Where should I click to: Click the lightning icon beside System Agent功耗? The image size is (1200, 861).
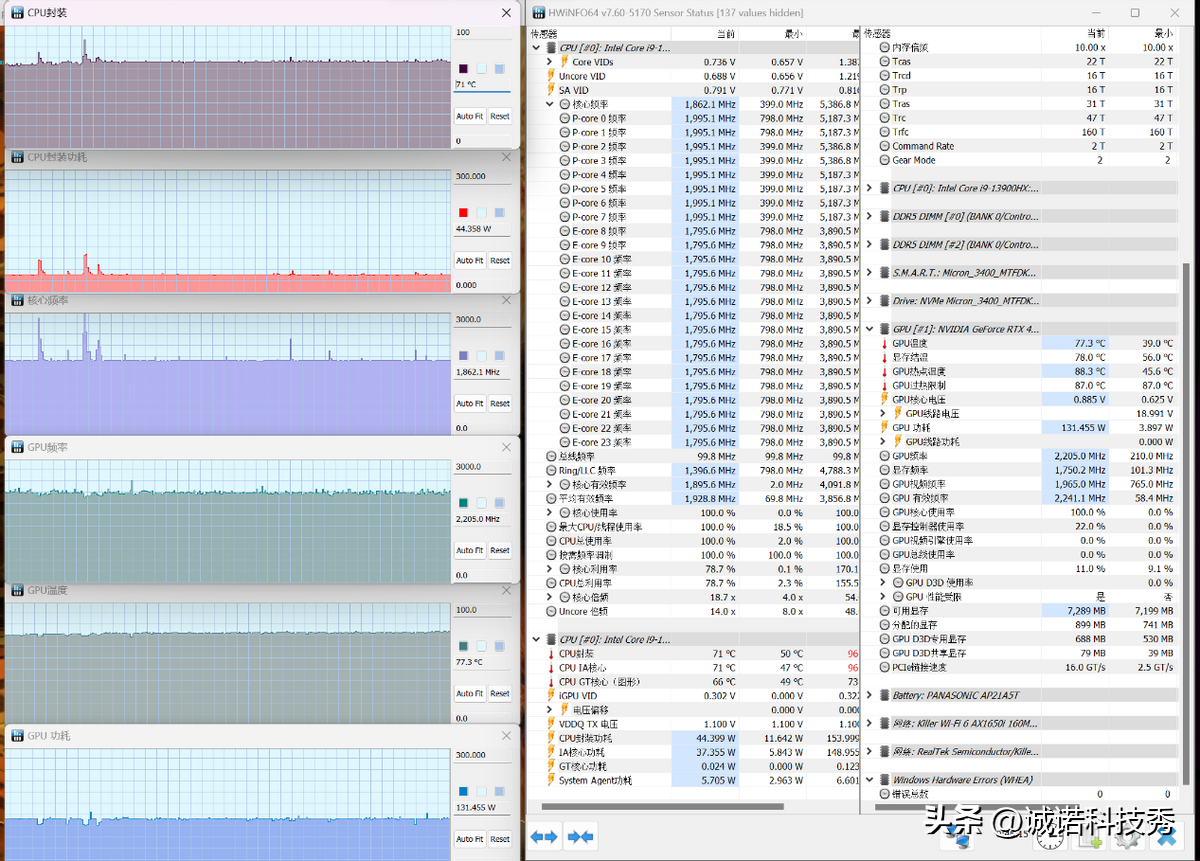[550, 780]
